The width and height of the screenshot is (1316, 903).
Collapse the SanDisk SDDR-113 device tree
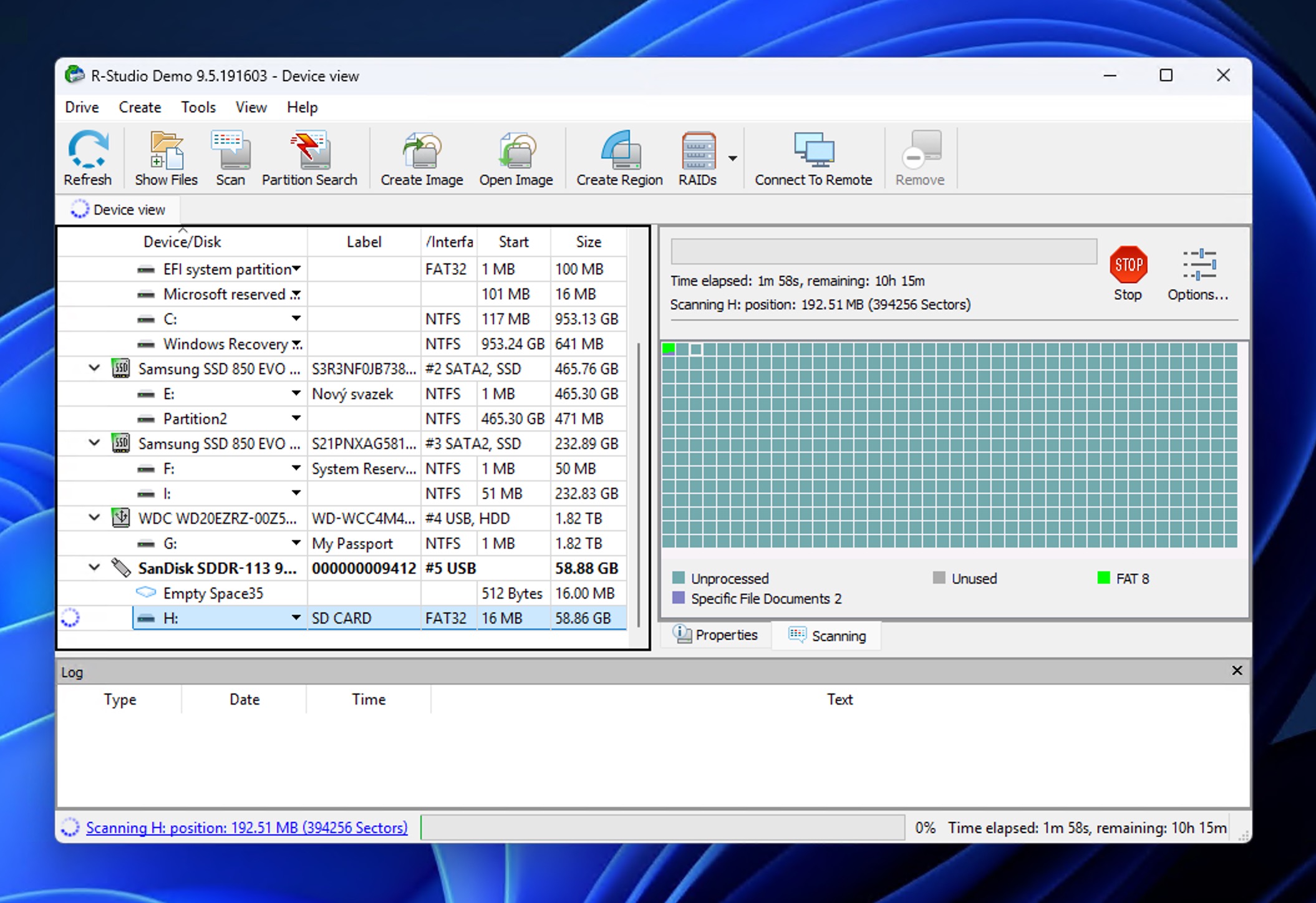click(94, 567)
